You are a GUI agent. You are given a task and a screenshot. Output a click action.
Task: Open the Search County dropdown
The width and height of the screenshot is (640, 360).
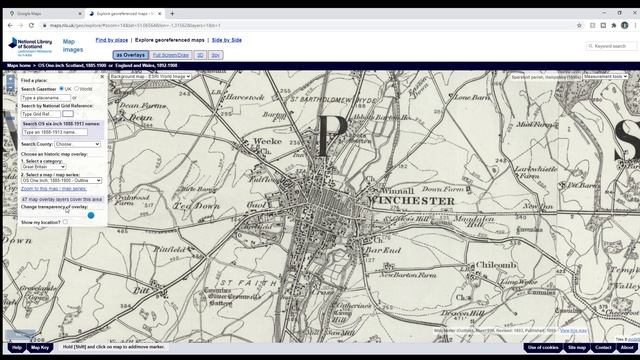point(77,144)
